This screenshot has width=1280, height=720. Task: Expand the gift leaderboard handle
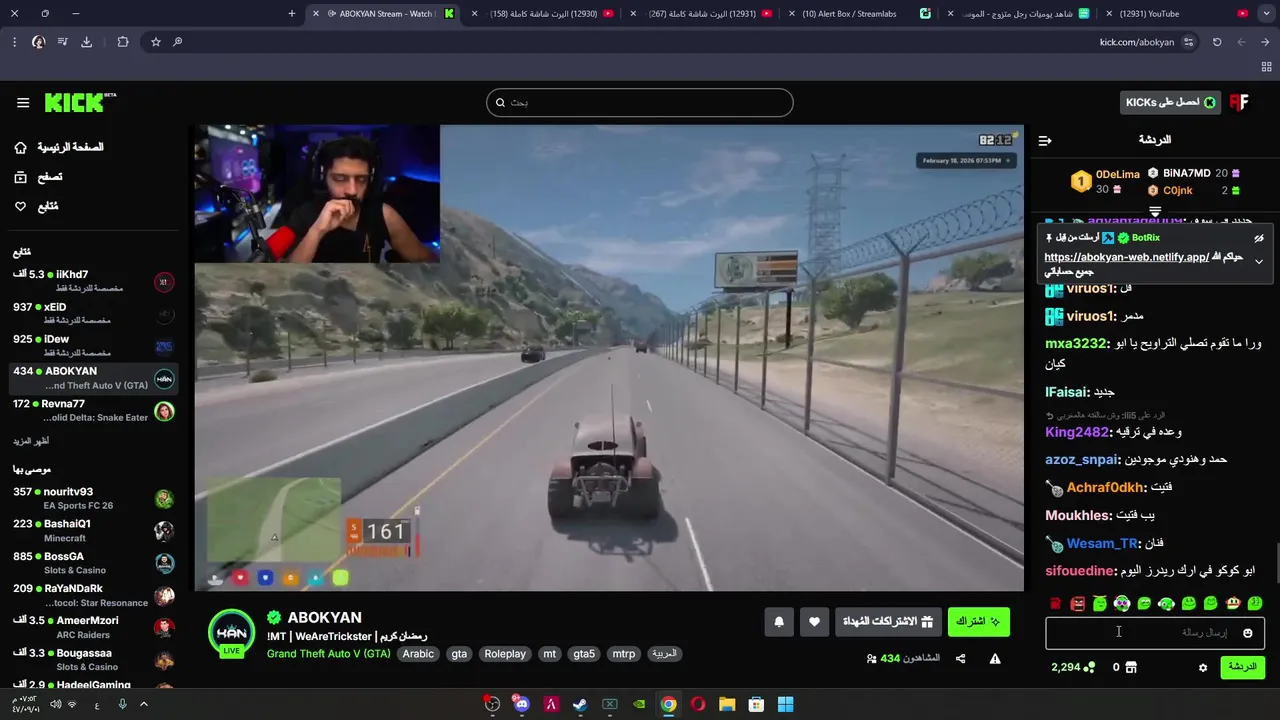pyautogui.click(x=1155, y=211)
